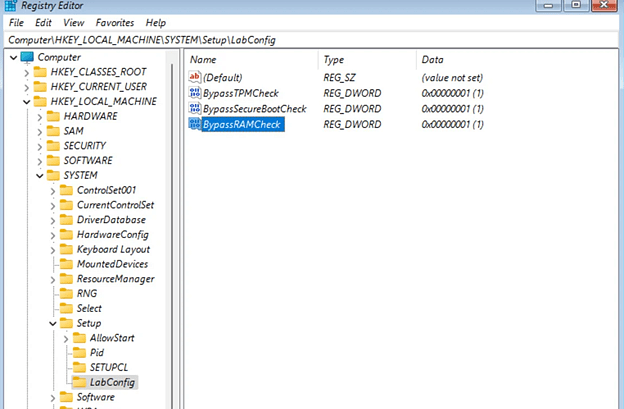The image size is (624, 409).
Task: Click the SAM key folder icon
Action: click(x=53, y=131)
